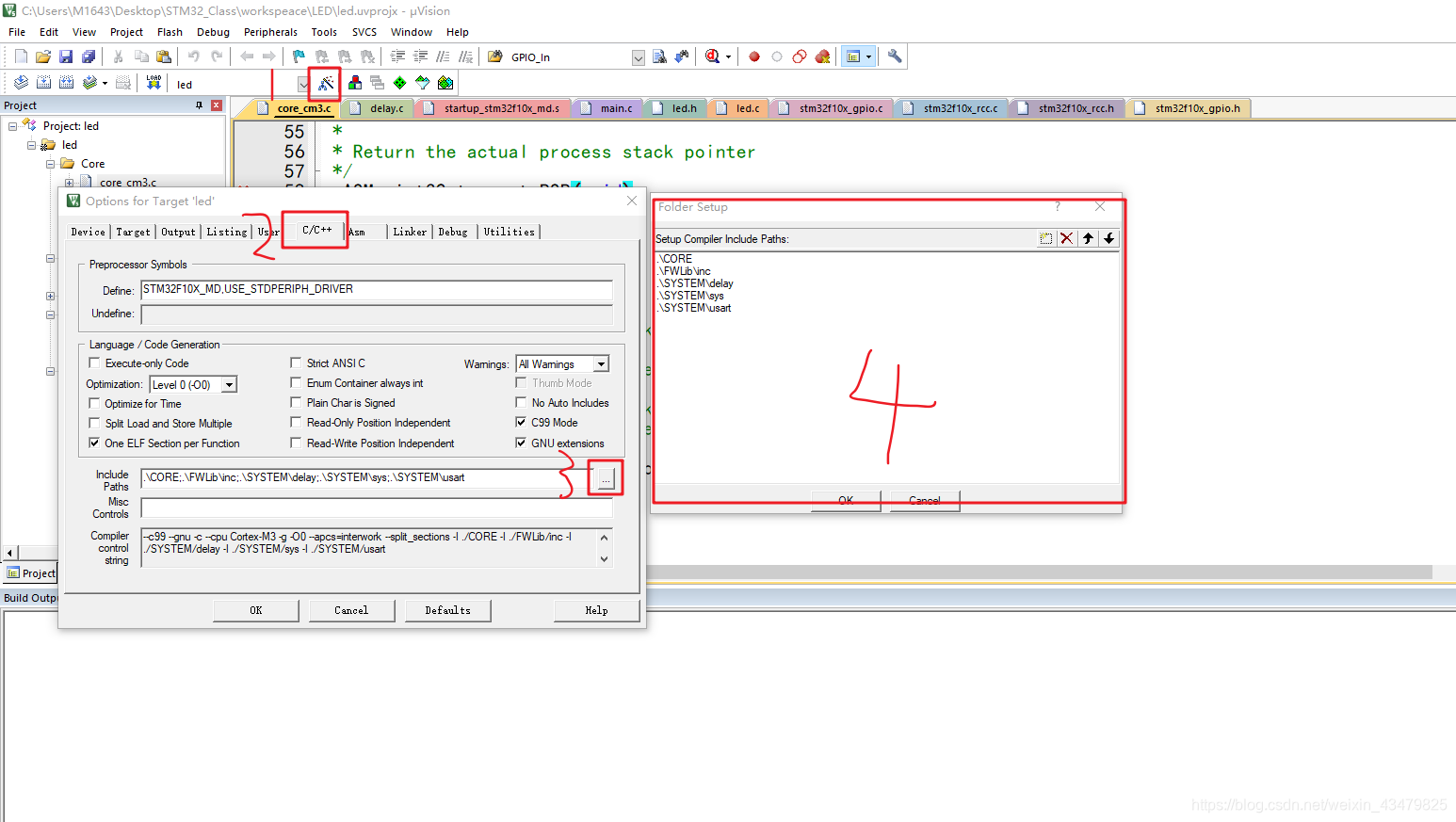This screenshot has height=822, width=1456.
Task: Click the Rebuild all target files icon
Action: (66, 83)
